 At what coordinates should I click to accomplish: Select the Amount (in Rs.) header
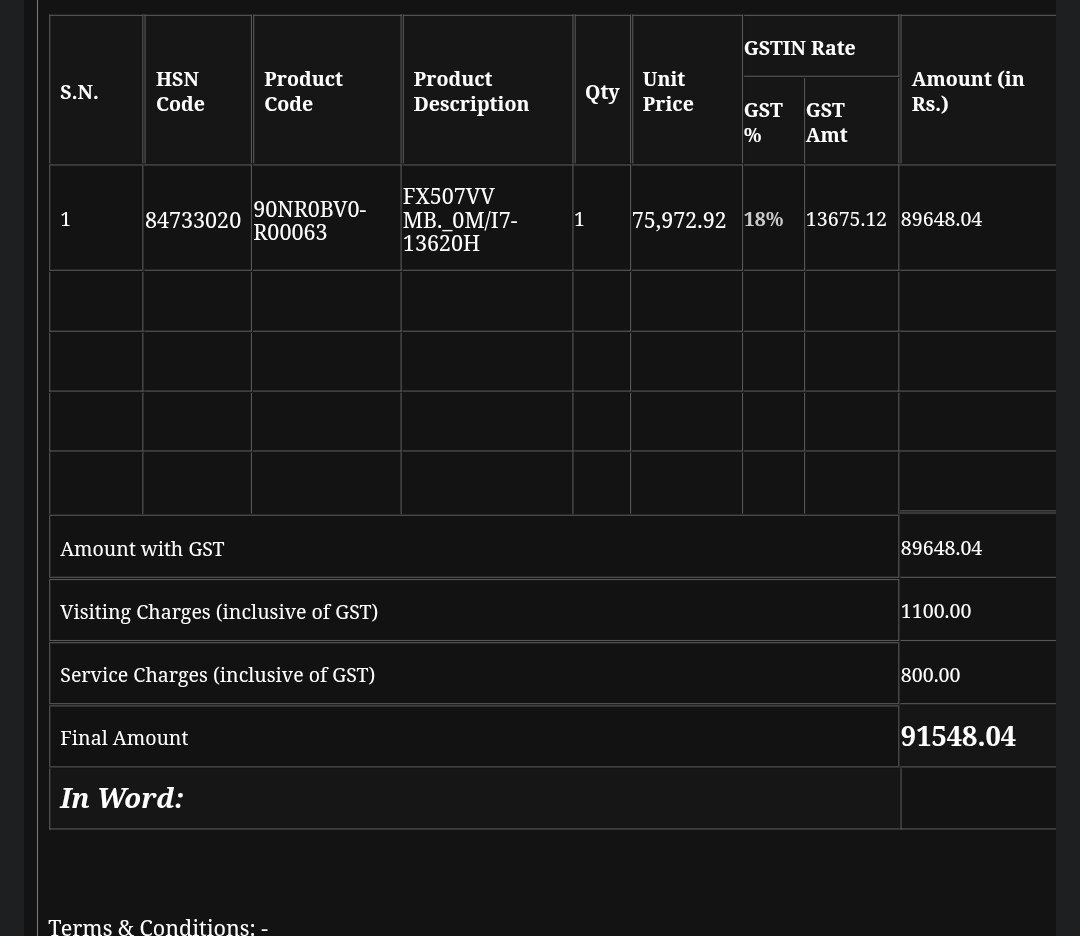point(968,92)
